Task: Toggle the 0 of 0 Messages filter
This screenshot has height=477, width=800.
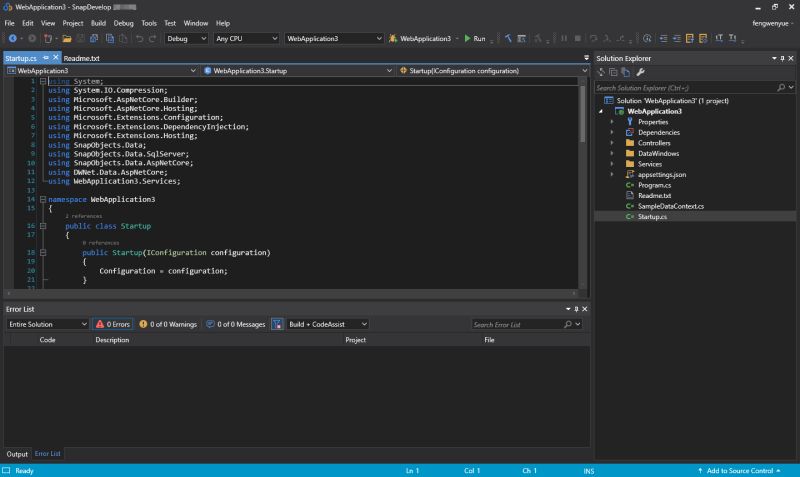Action: (236, 324)
